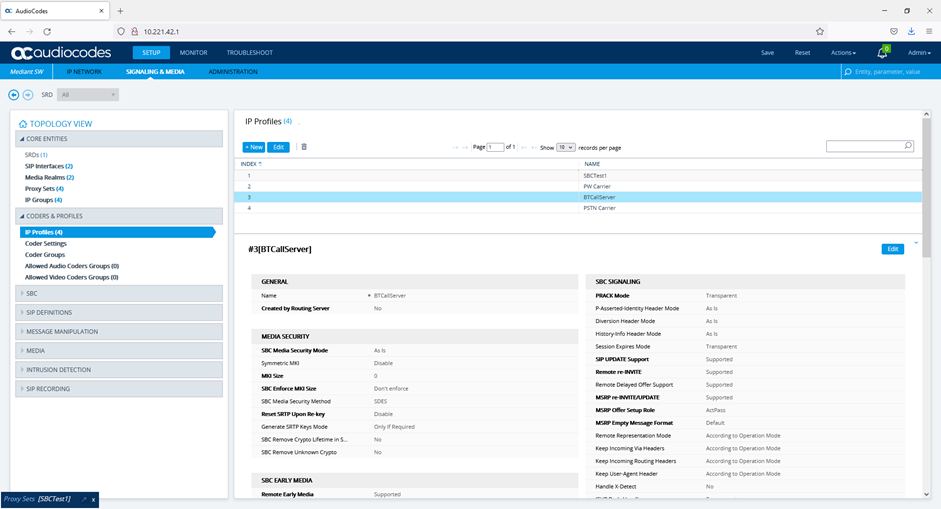Expand the Message Manipulation section
This screenshot has height=509, width=941.
119,331
